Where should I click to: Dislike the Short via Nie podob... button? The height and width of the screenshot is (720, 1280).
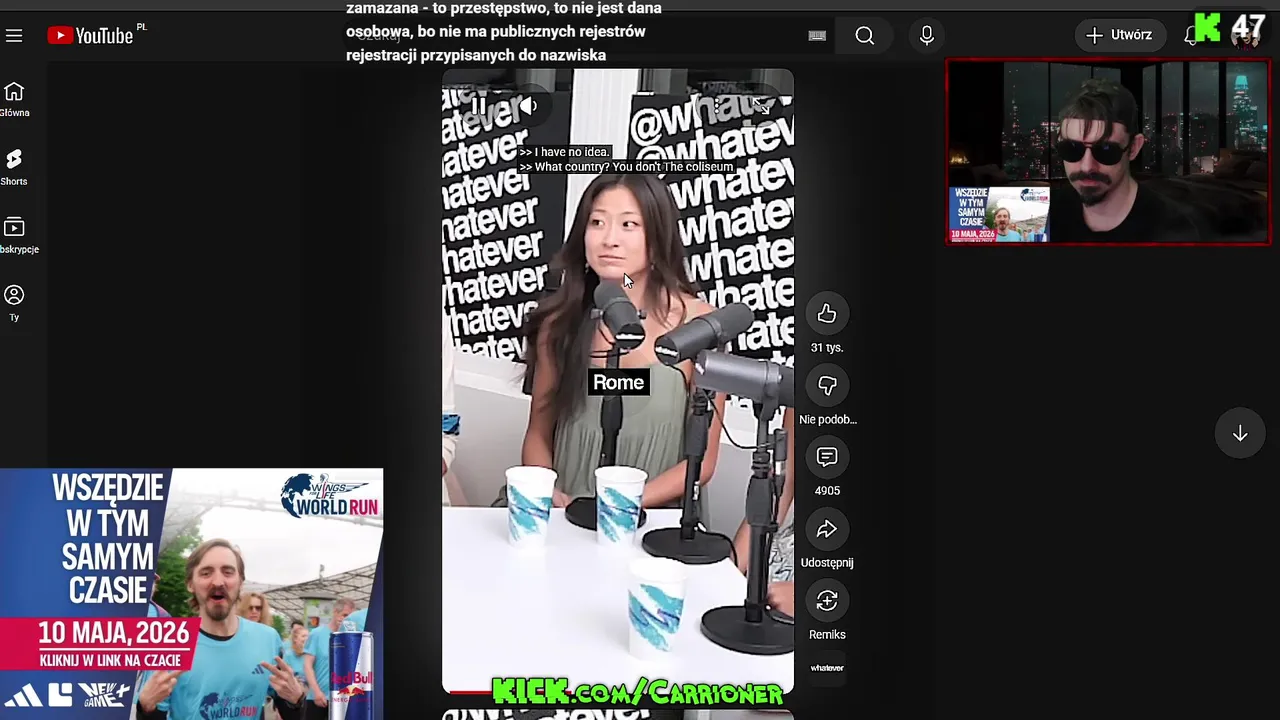click(x=827, y=386)
